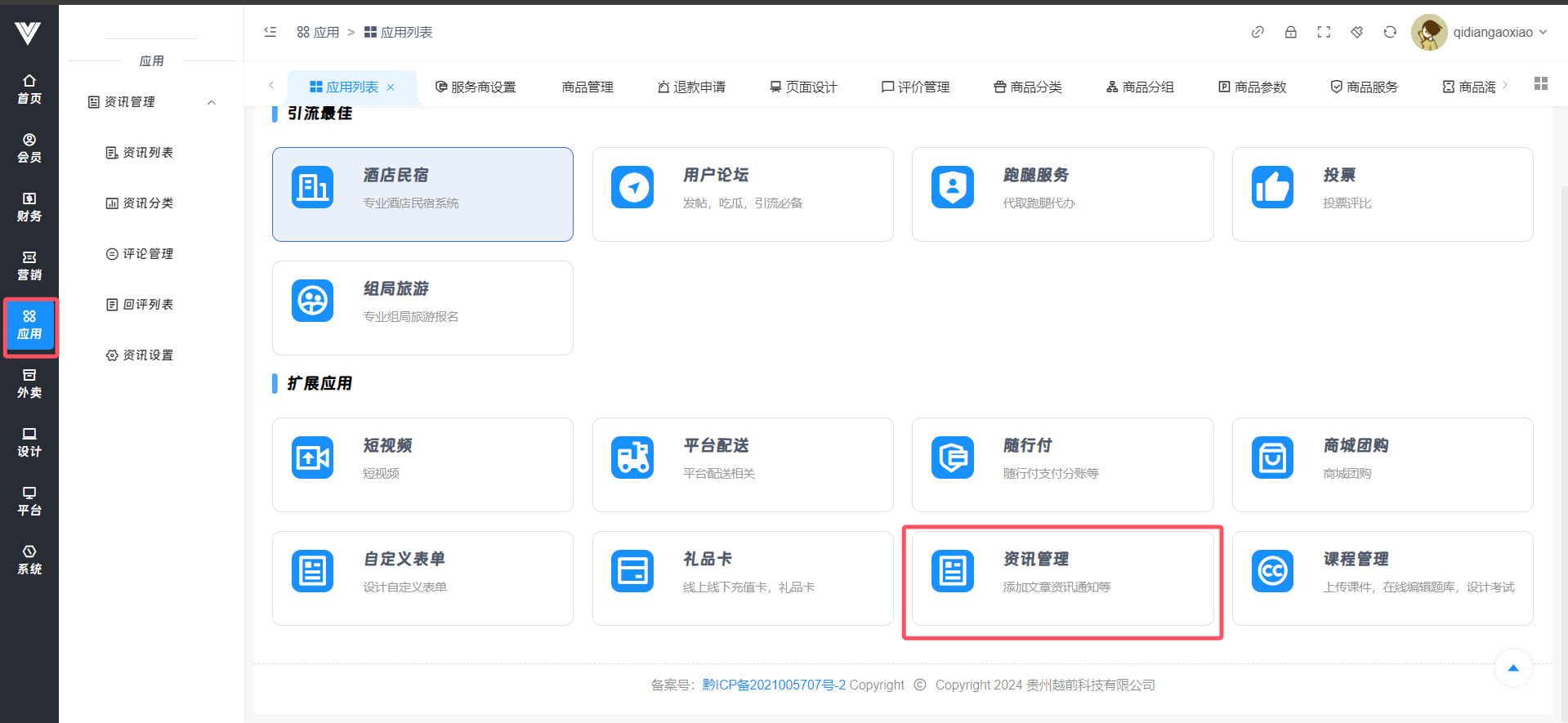
Task: Click the lock screen icon
Action: [1290, 32]
